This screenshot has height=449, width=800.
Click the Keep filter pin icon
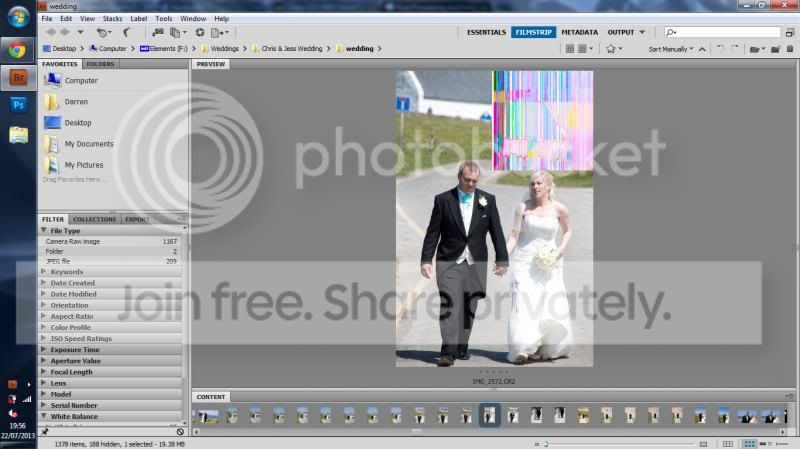click(46, 432)
